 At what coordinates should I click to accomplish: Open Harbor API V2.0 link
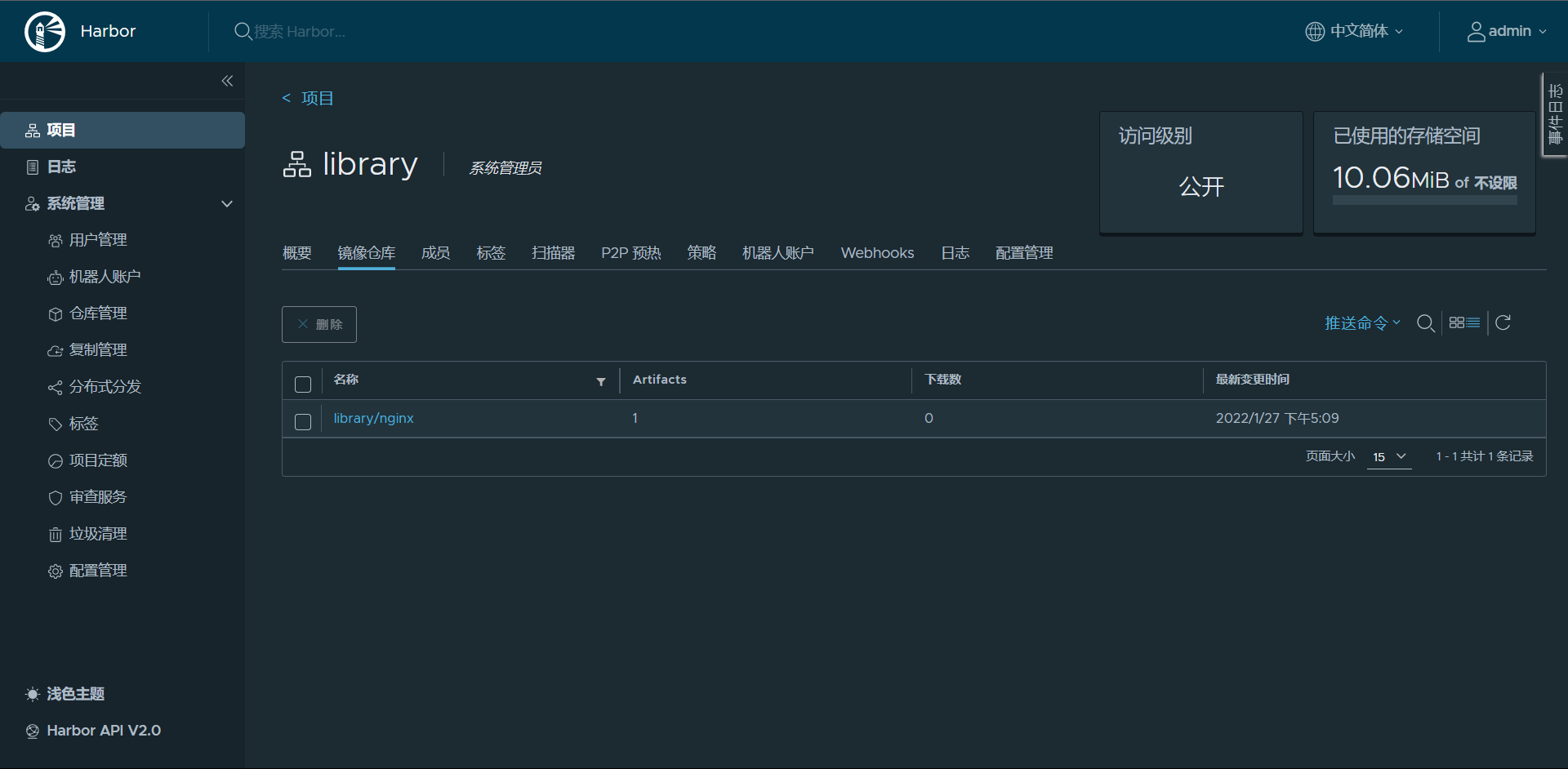click(x=104, y=731)
